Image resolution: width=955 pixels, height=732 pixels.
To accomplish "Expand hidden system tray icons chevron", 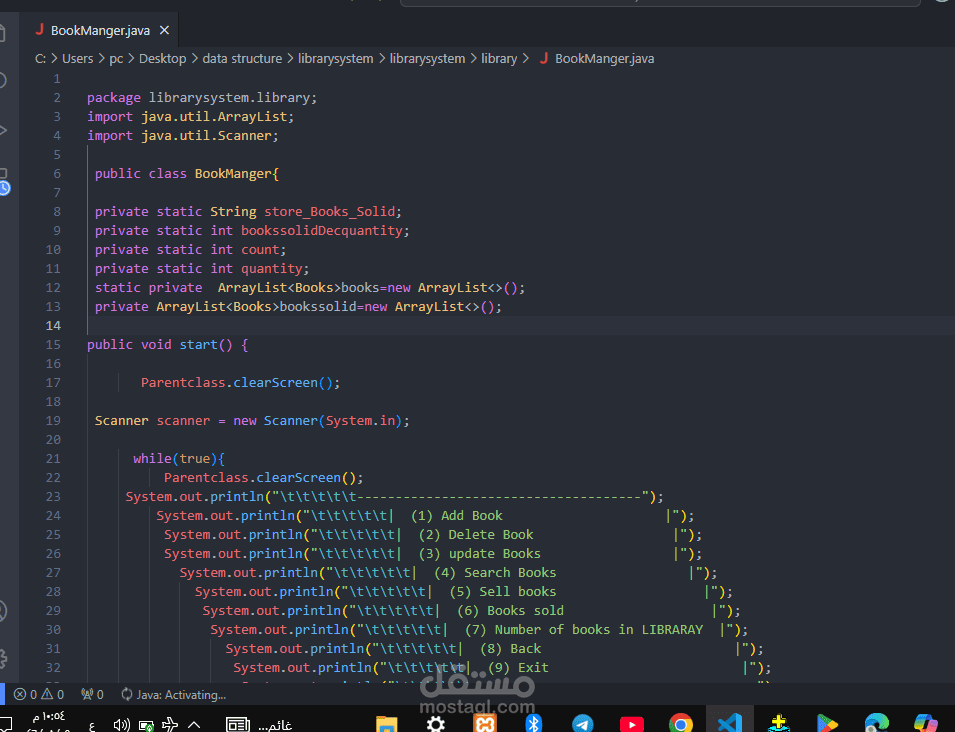I will tap(194, 725).
